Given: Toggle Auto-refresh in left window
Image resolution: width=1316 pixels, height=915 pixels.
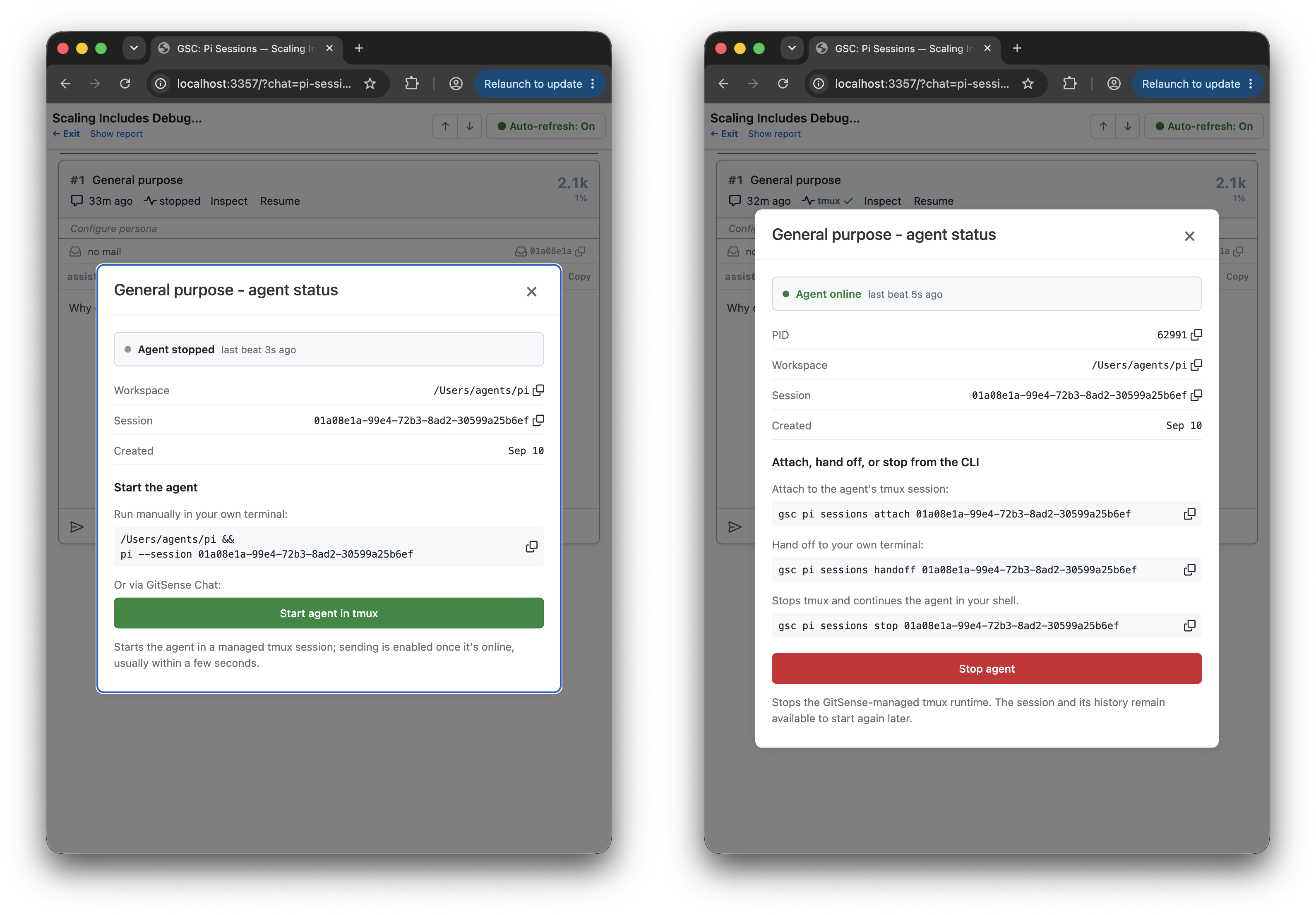Looking at the screenshot, I should (x=546, y=126).
